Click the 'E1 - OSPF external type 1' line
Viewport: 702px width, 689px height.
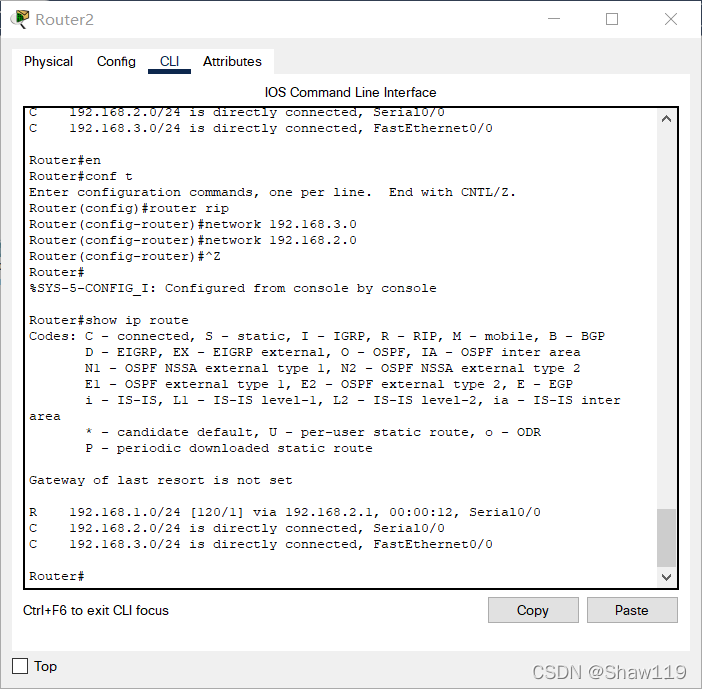(x=329, y=385)
